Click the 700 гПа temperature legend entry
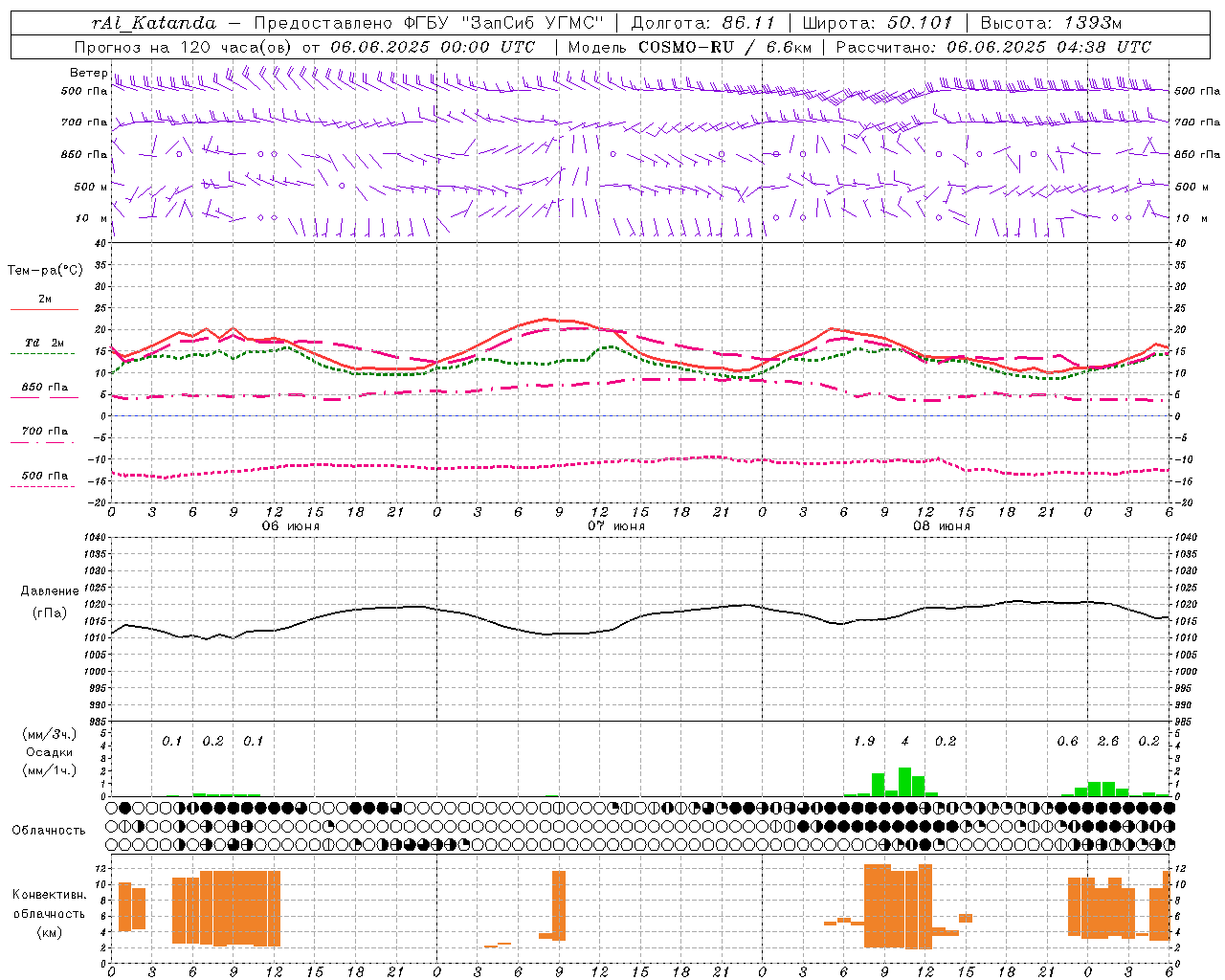 45,432
